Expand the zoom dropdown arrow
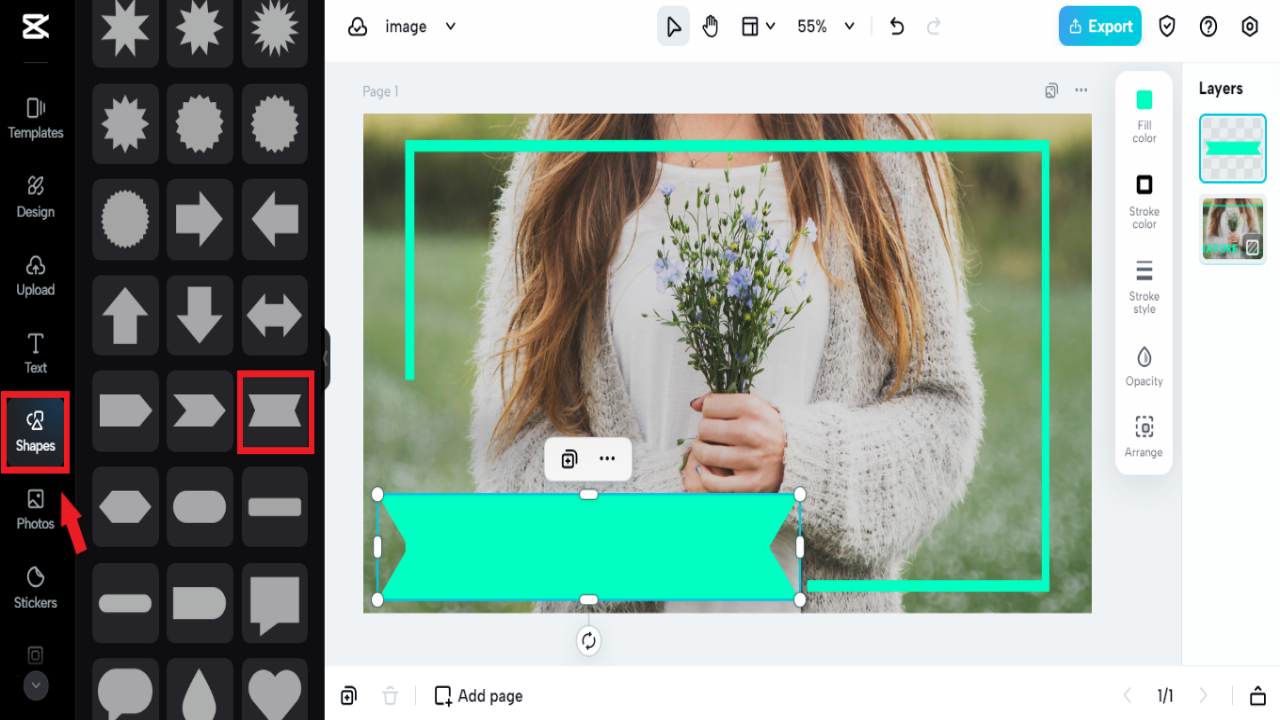Image resolution: width=1280 pixels, height=720 pixels. pyautogui.click(x=849, y=27)
